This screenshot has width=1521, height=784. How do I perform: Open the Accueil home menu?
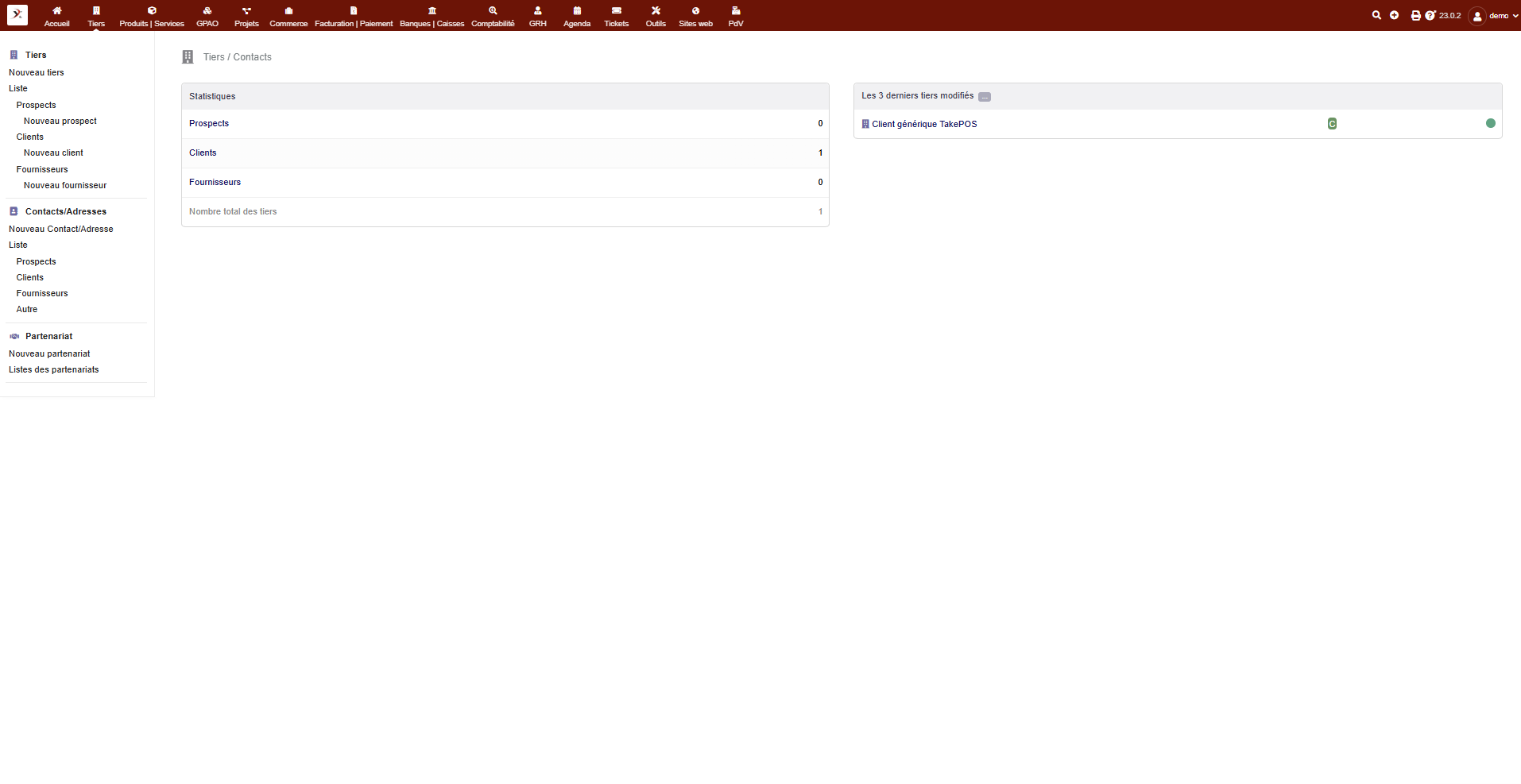point(56,16)
